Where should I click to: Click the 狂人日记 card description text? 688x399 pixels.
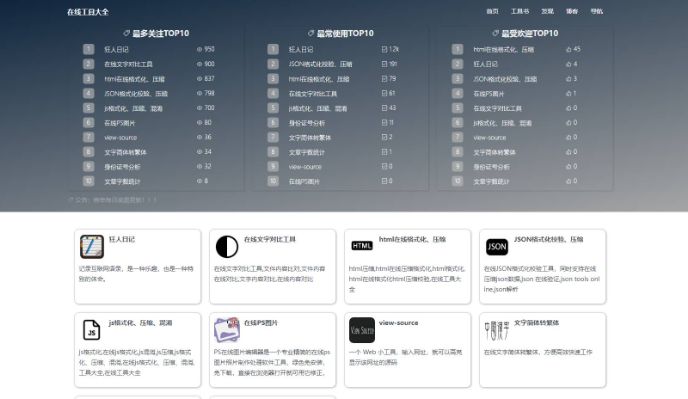(x=136, y=273)
